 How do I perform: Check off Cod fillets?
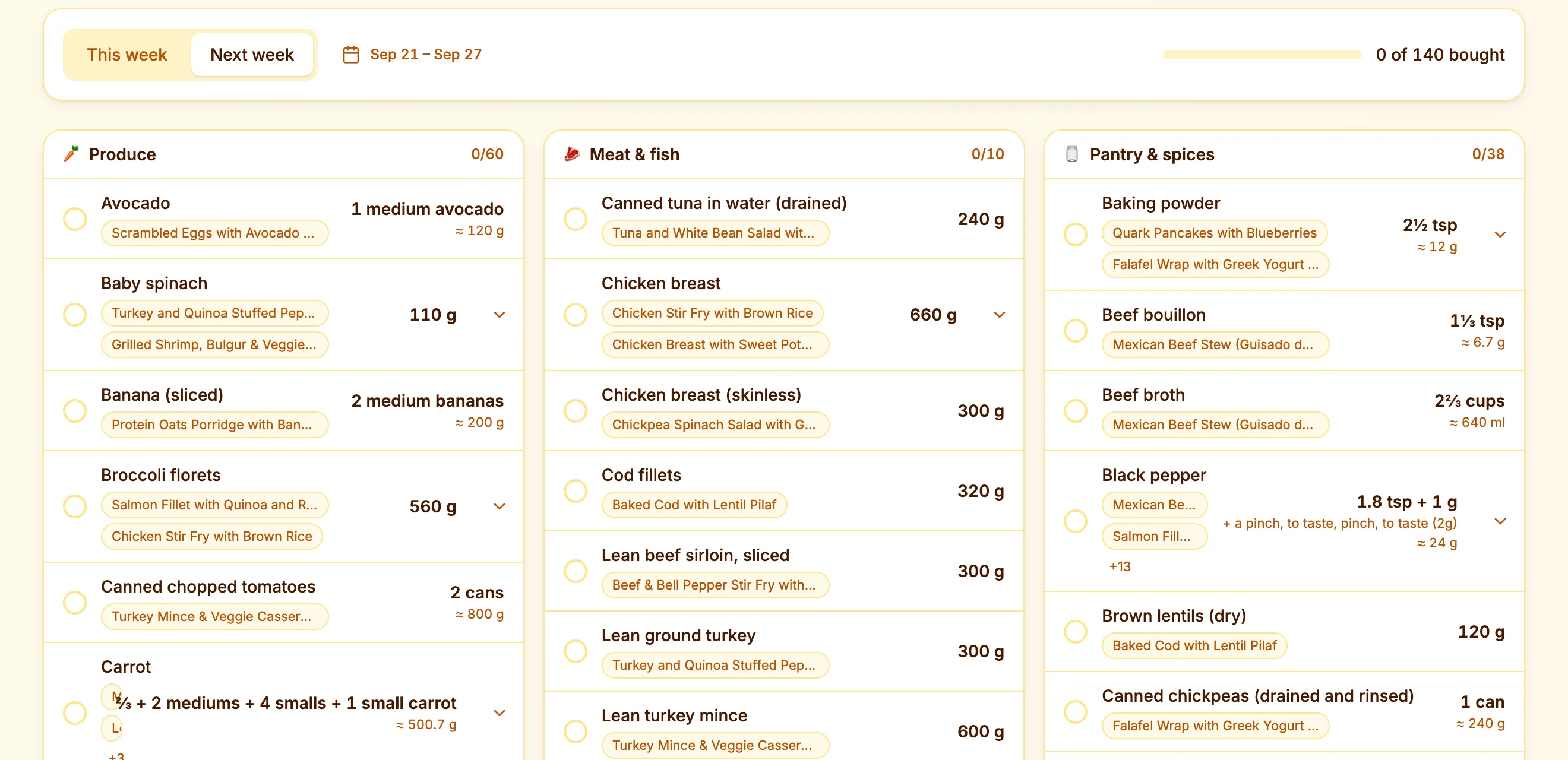click(x=575, y=491)
